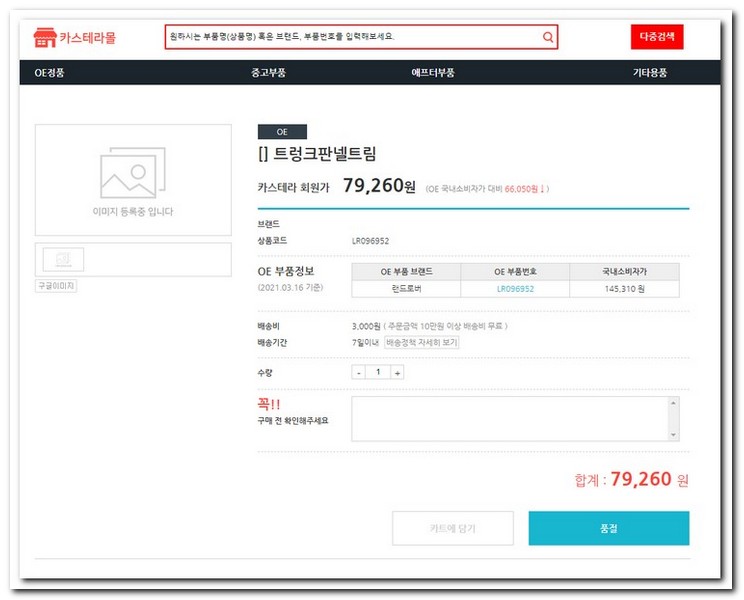Click the magnifier search icon
744x600 pixels.
click(547, 37)
